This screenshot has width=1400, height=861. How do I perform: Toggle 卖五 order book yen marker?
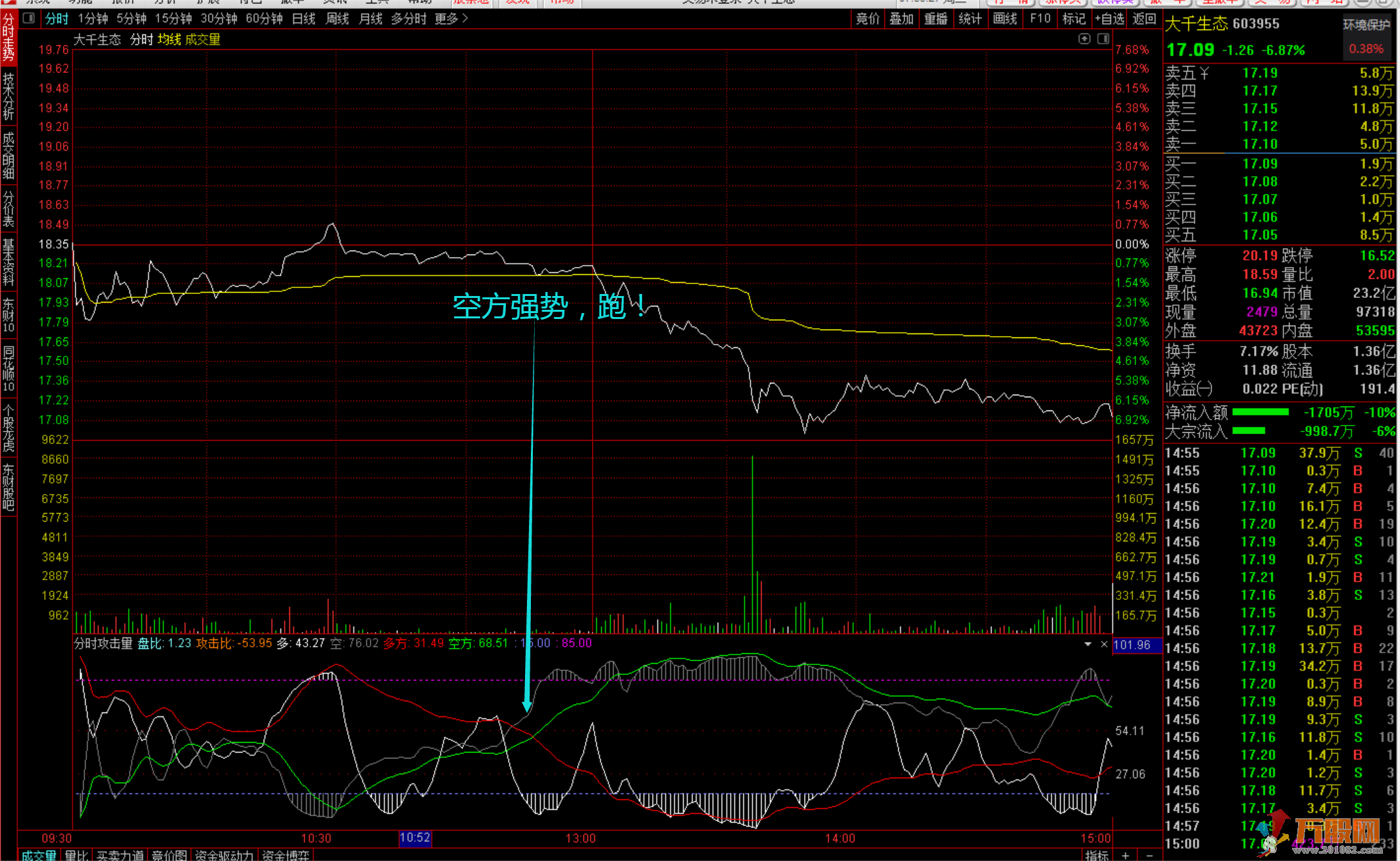pos(1204,73)
